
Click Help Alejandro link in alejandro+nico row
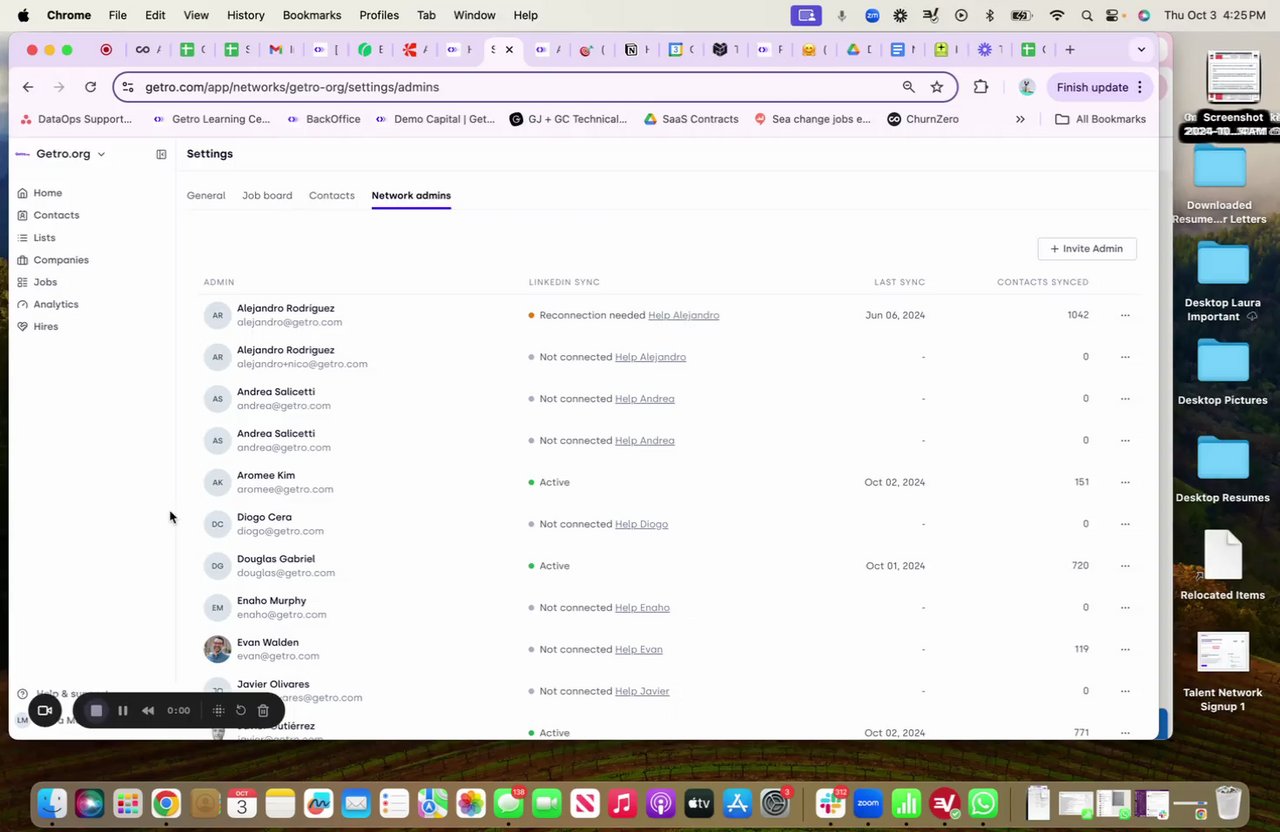tap(650, 357)
